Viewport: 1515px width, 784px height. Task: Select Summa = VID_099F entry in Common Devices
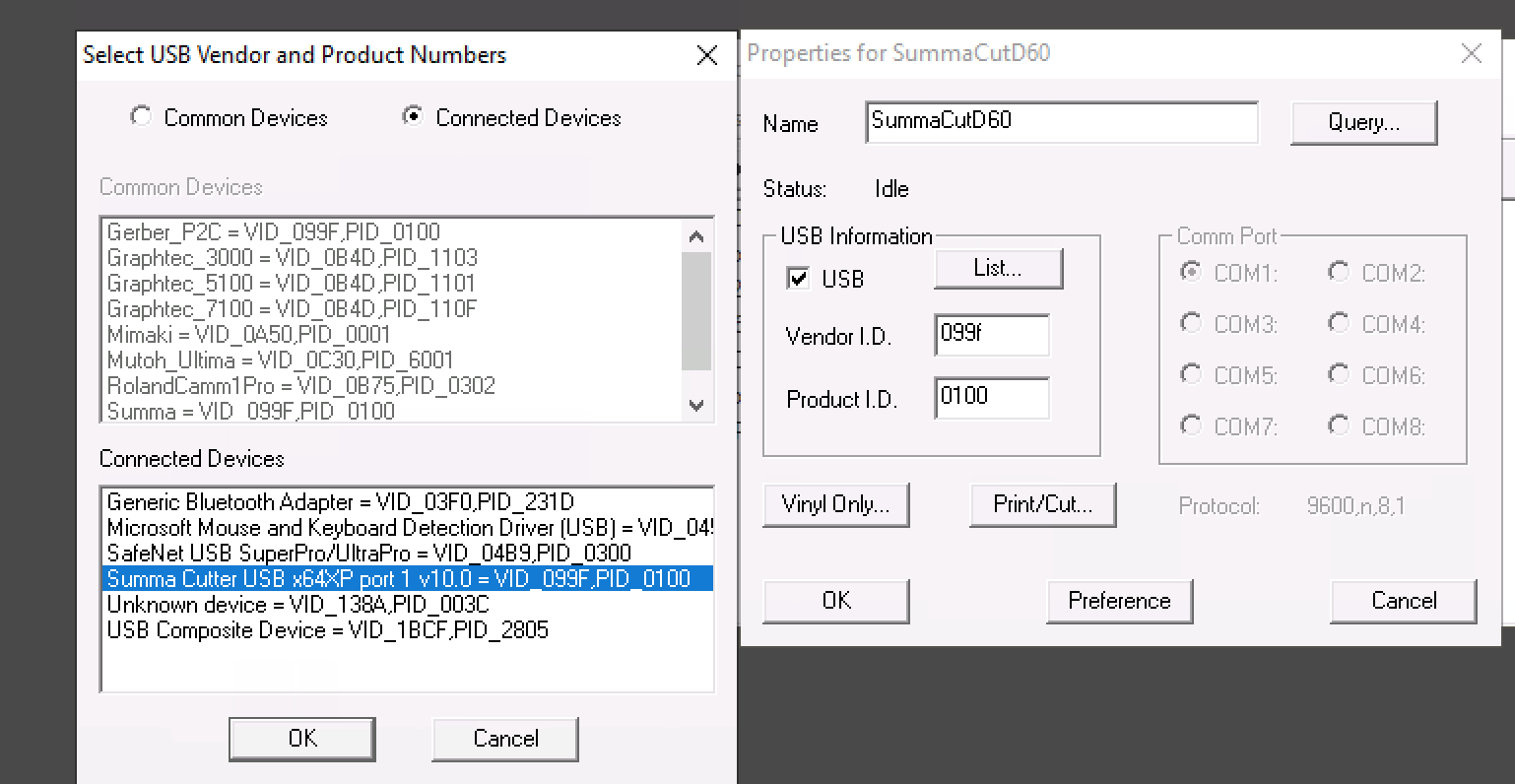pos(392,411)
